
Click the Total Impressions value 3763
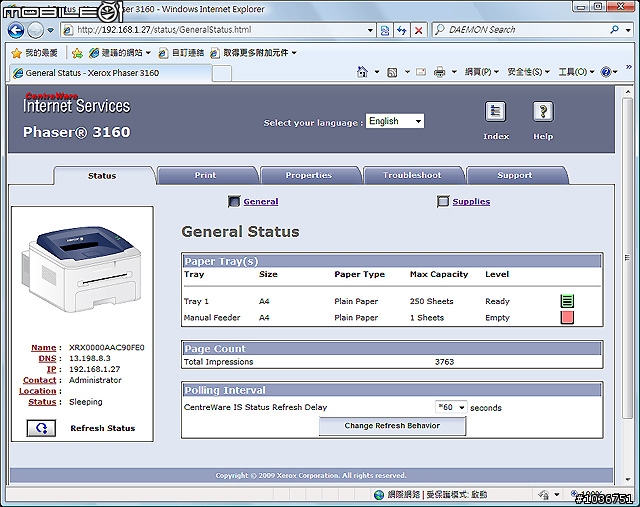click(444, 362)
